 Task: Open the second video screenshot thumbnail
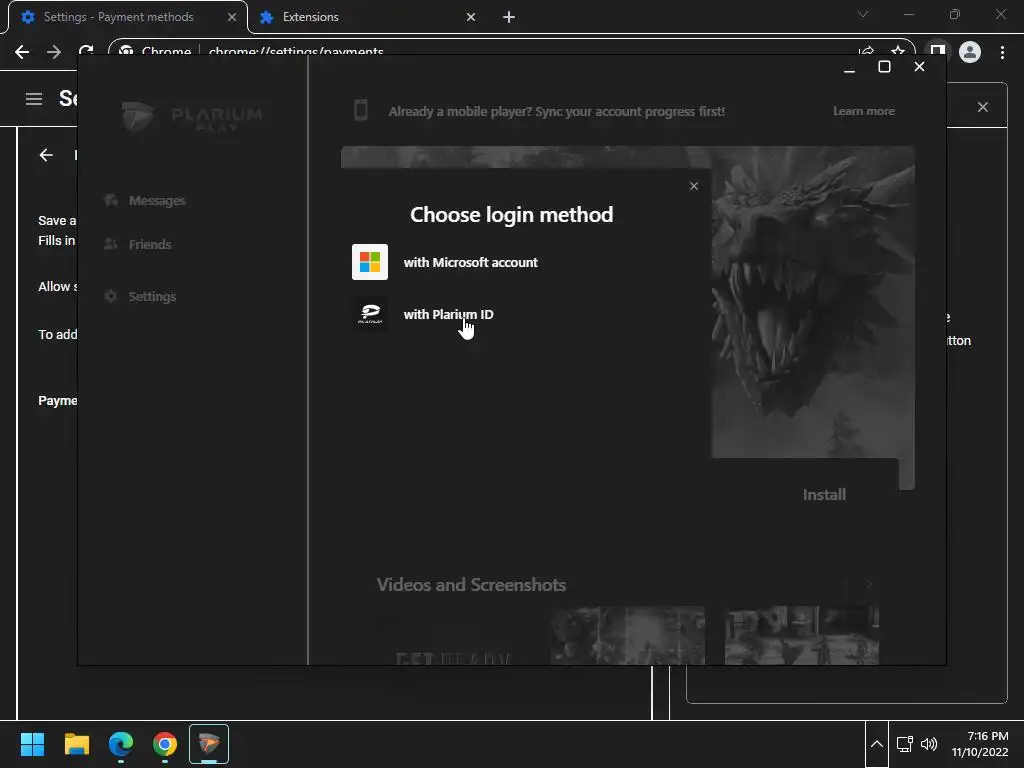[x=627, y=635]
